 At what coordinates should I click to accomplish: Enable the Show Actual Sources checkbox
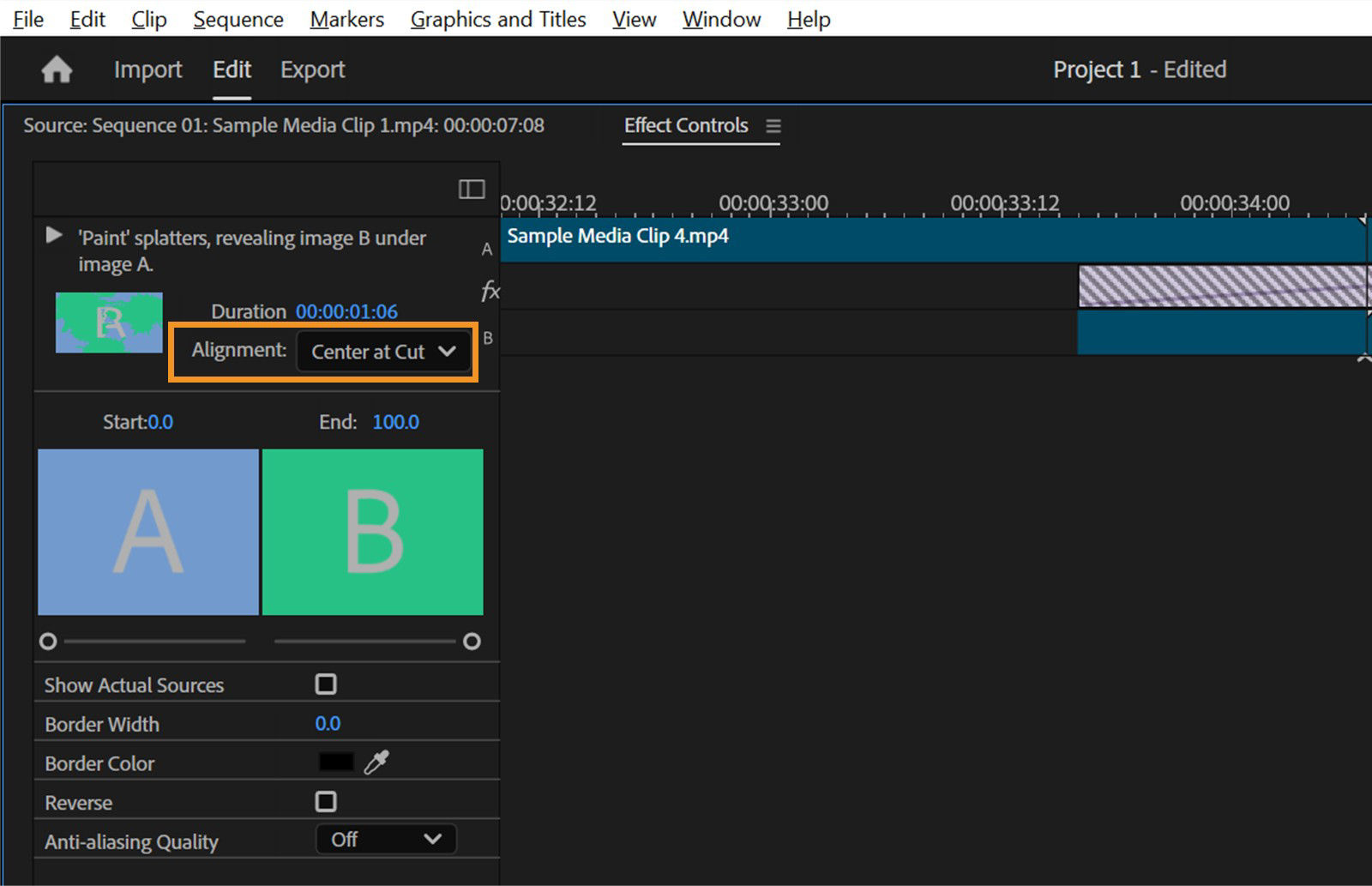[x=326, y=684]
